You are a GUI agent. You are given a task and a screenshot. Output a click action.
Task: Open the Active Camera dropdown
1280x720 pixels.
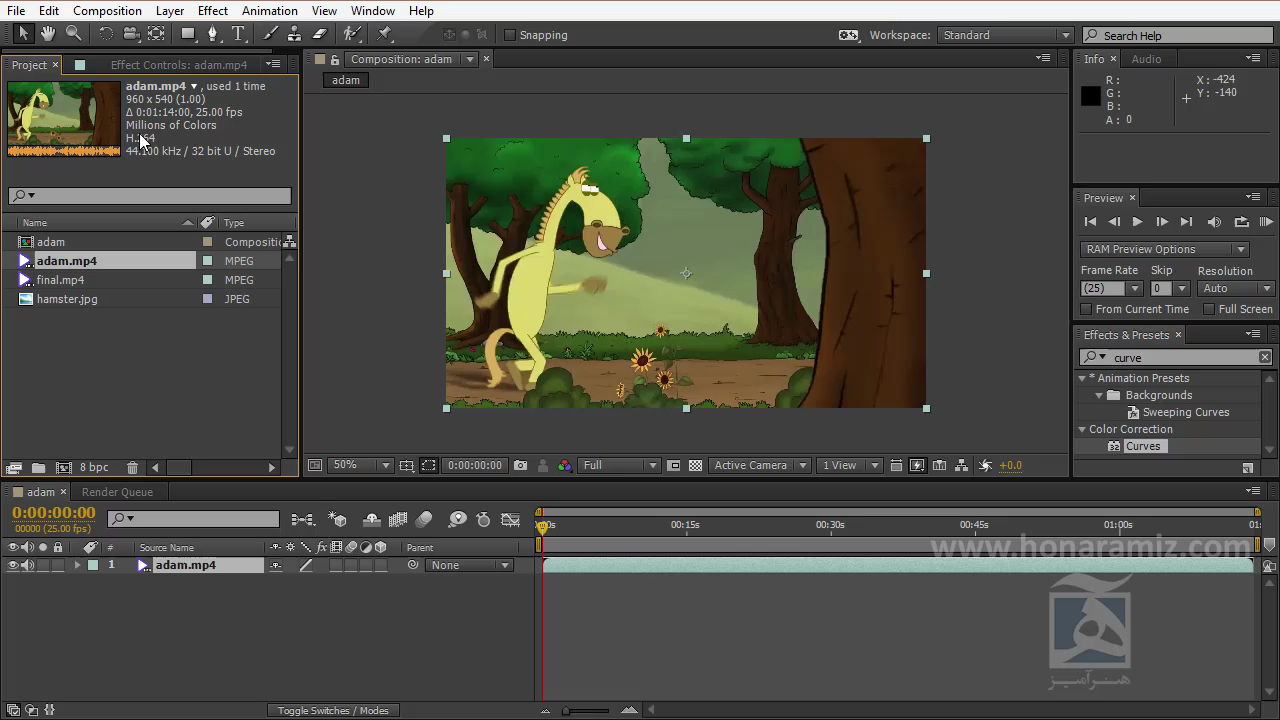760,465
